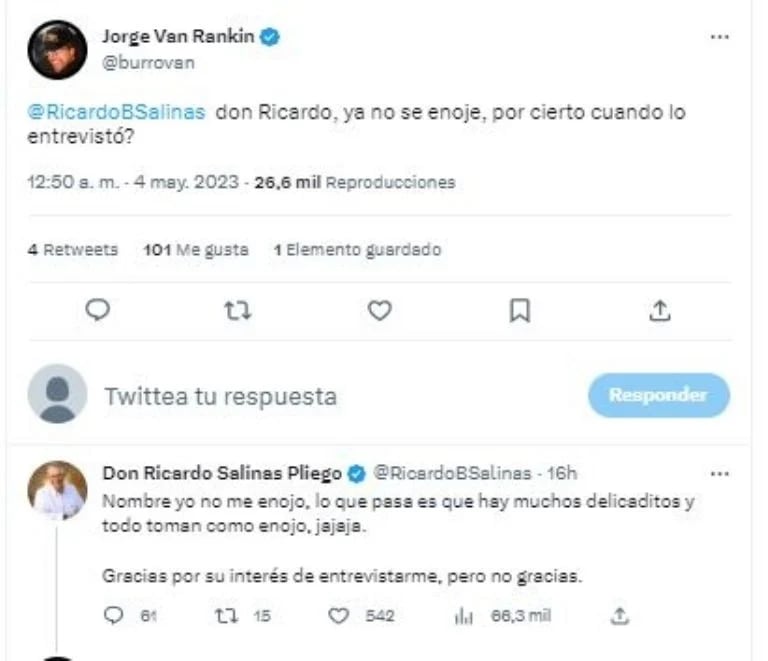This screenshot has width=768, height=661.
Task: Like Jorge Van Rankin's tweet
Action: [380, 311]
